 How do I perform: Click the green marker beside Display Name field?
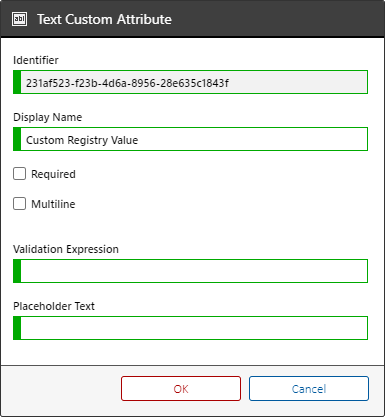(x=17, y=139)
